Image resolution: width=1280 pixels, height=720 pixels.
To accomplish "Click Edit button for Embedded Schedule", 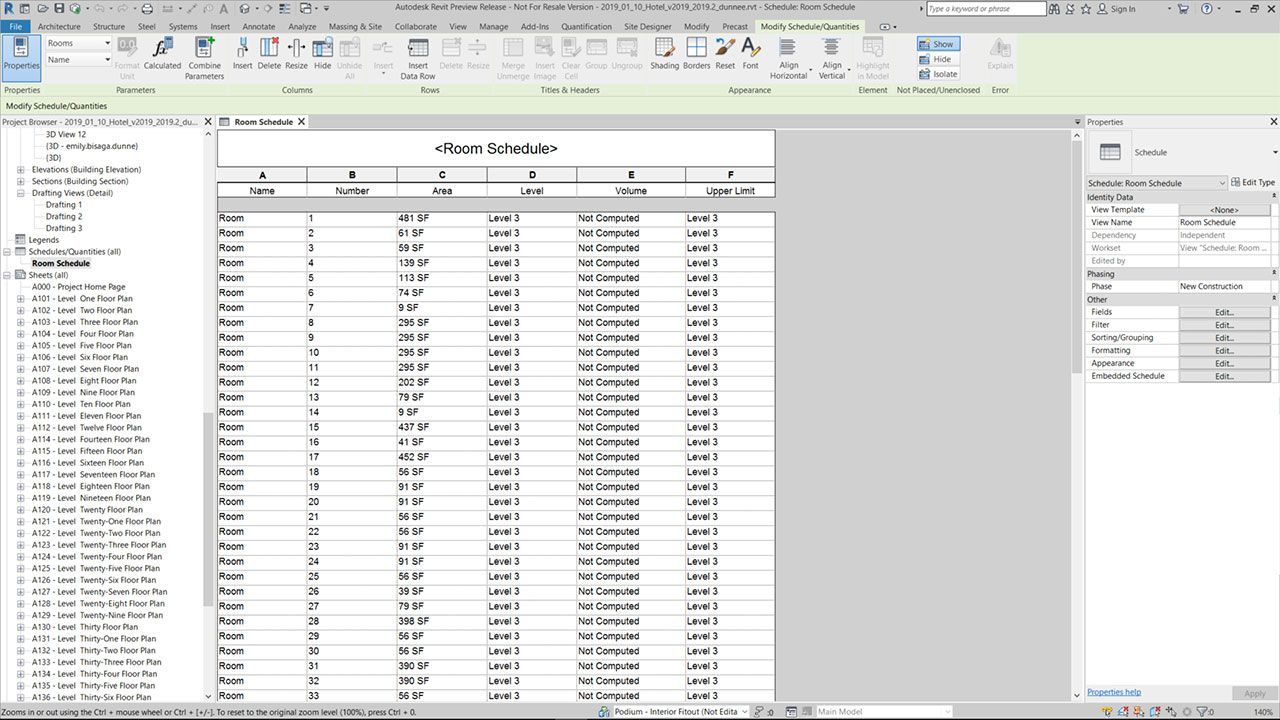I will pos(1224,377).
